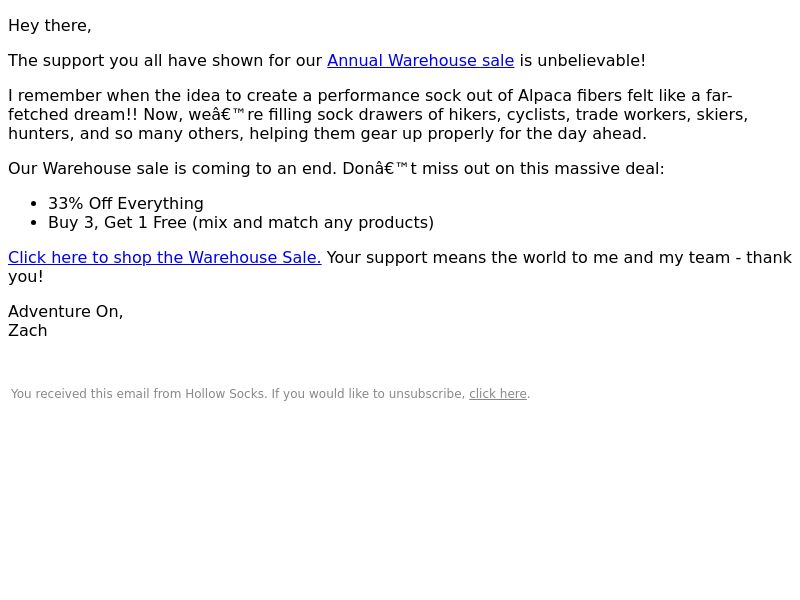Click 'Our Warehouse sale is coming to an end'

[x=172, y=169]
